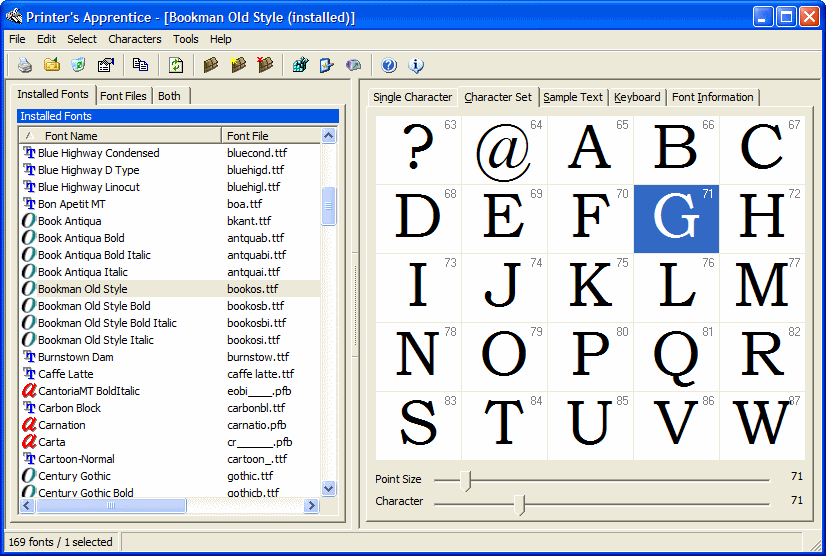
Task: Select the Blue Highway Linocut font
Action: [x=170, y=187]
